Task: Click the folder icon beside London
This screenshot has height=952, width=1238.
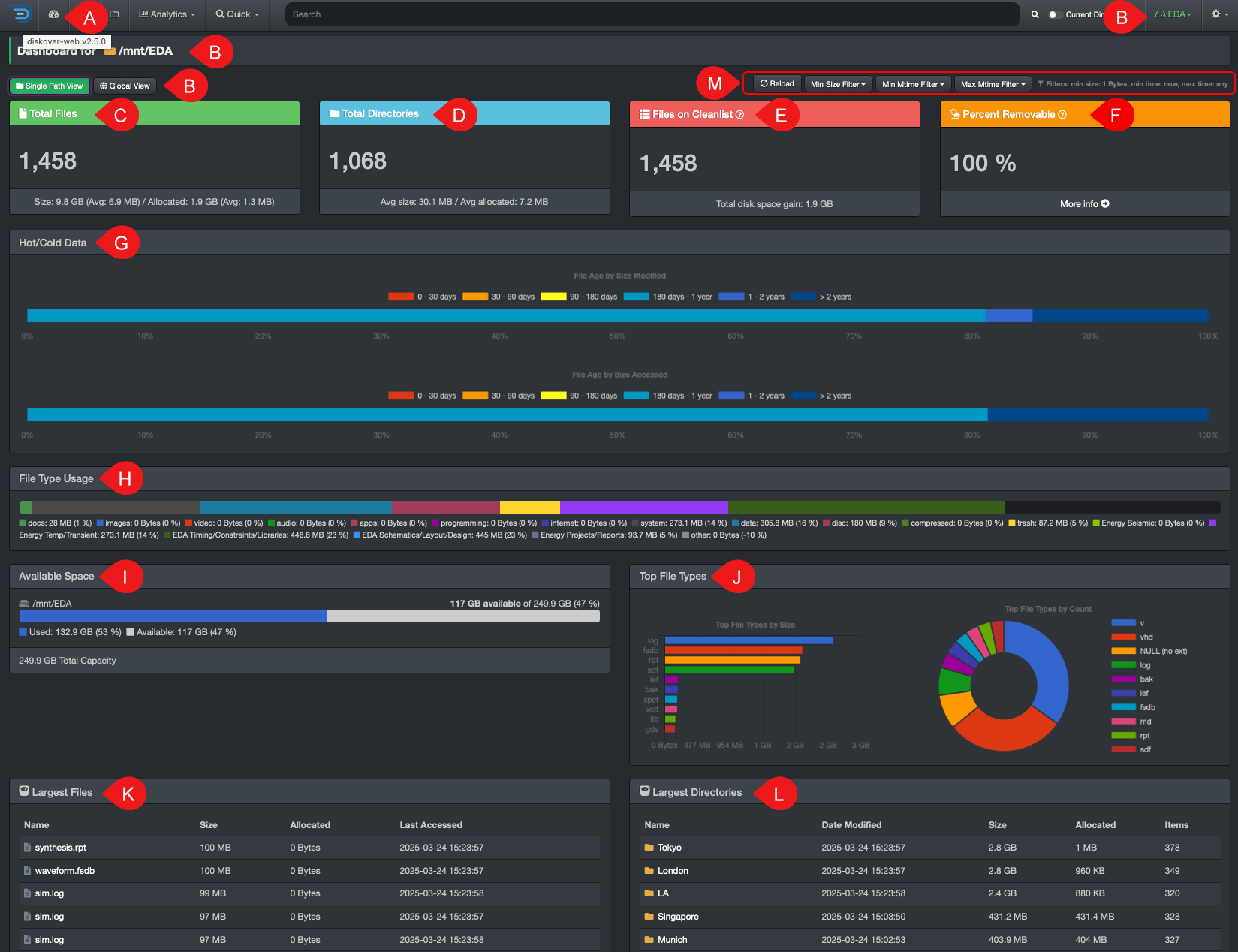Action: (649, 871)
